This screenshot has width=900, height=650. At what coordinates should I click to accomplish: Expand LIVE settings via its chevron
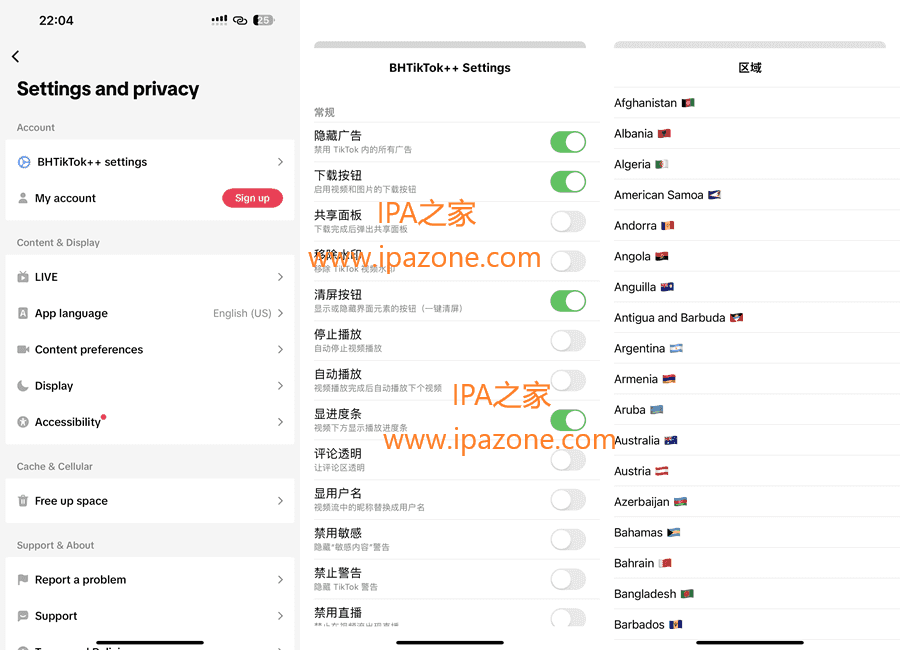coord(280,277)
